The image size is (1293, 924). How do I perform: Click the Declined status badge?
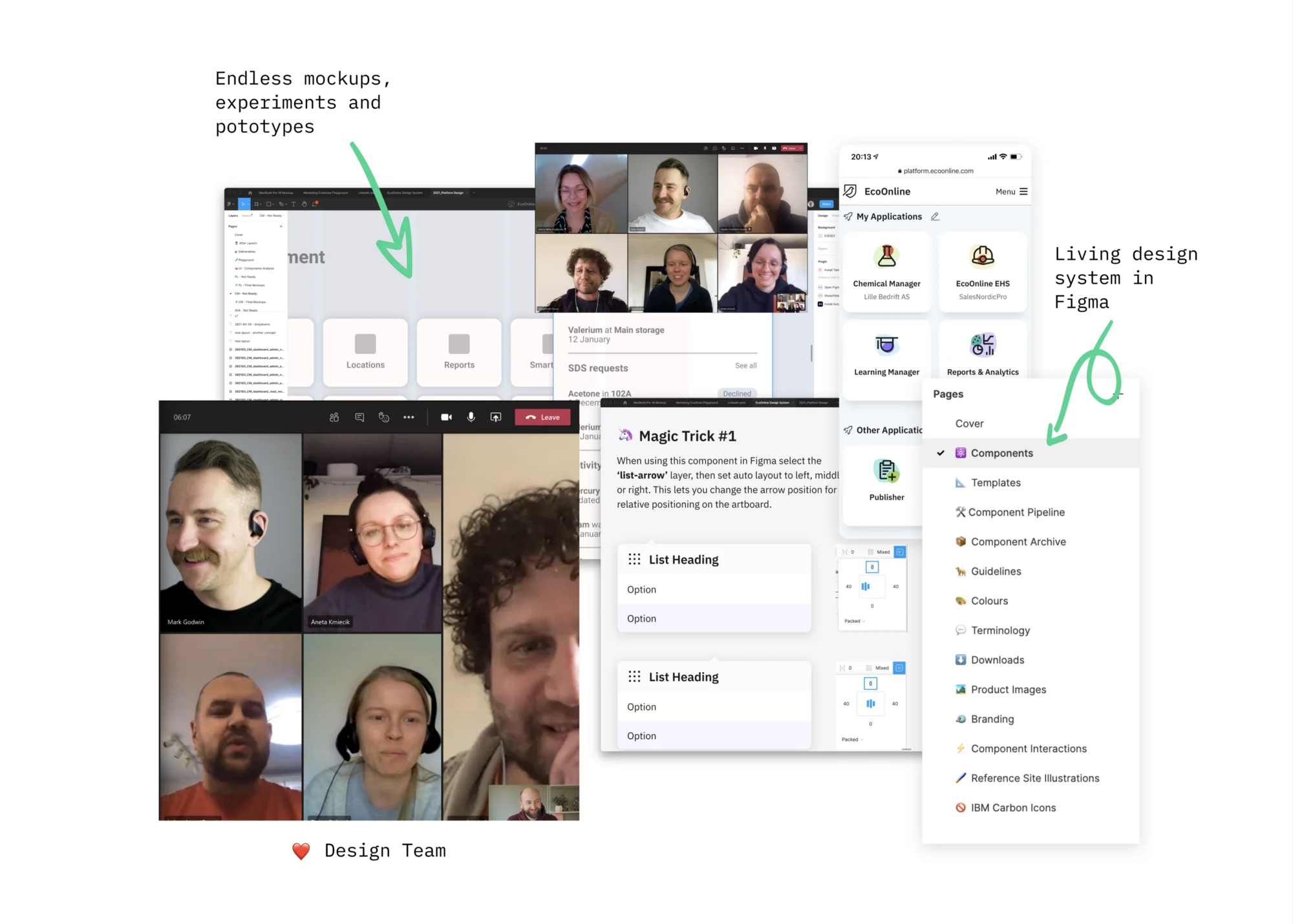[x=737, y=394]
